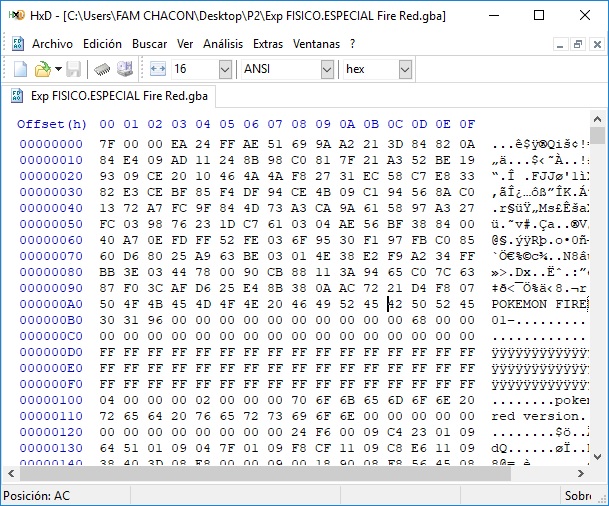Restore the inner document window
Screen dimensions: 609x506
coord(576,44)
